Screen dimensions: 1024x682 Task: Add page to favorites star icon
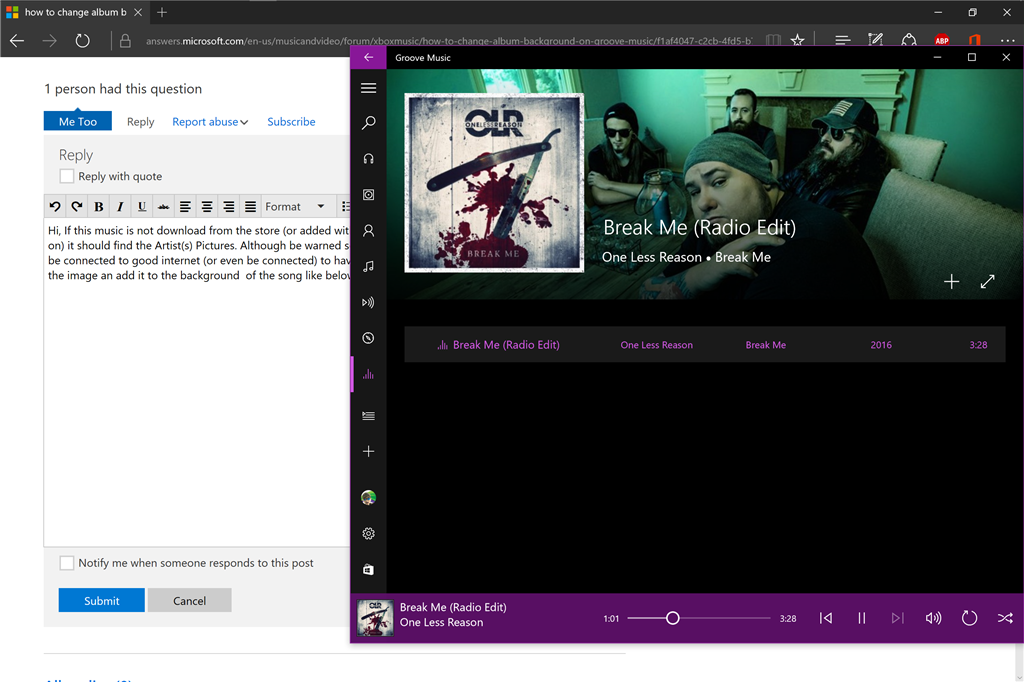tap(797, 41)
